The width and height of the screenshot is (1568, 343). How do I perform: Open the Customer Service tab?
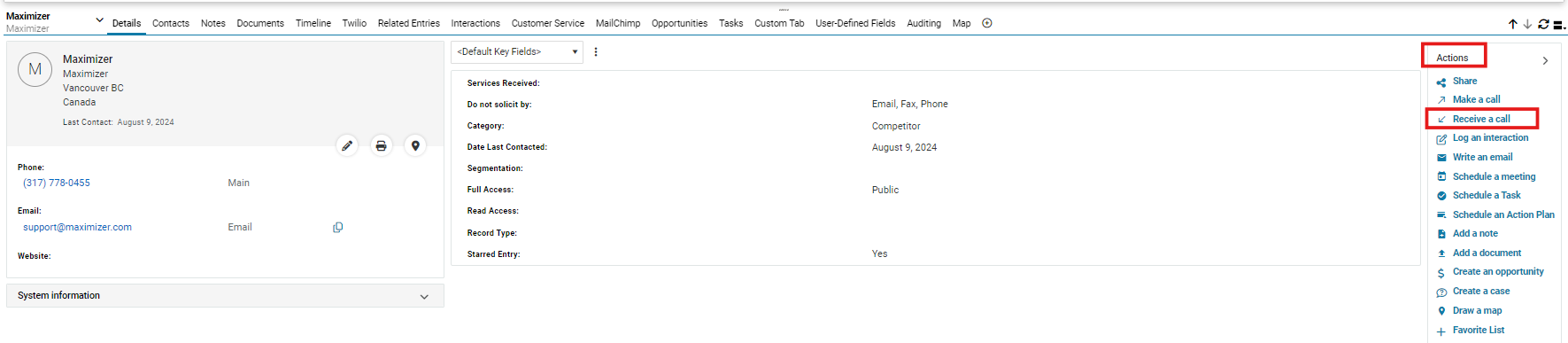548,23
